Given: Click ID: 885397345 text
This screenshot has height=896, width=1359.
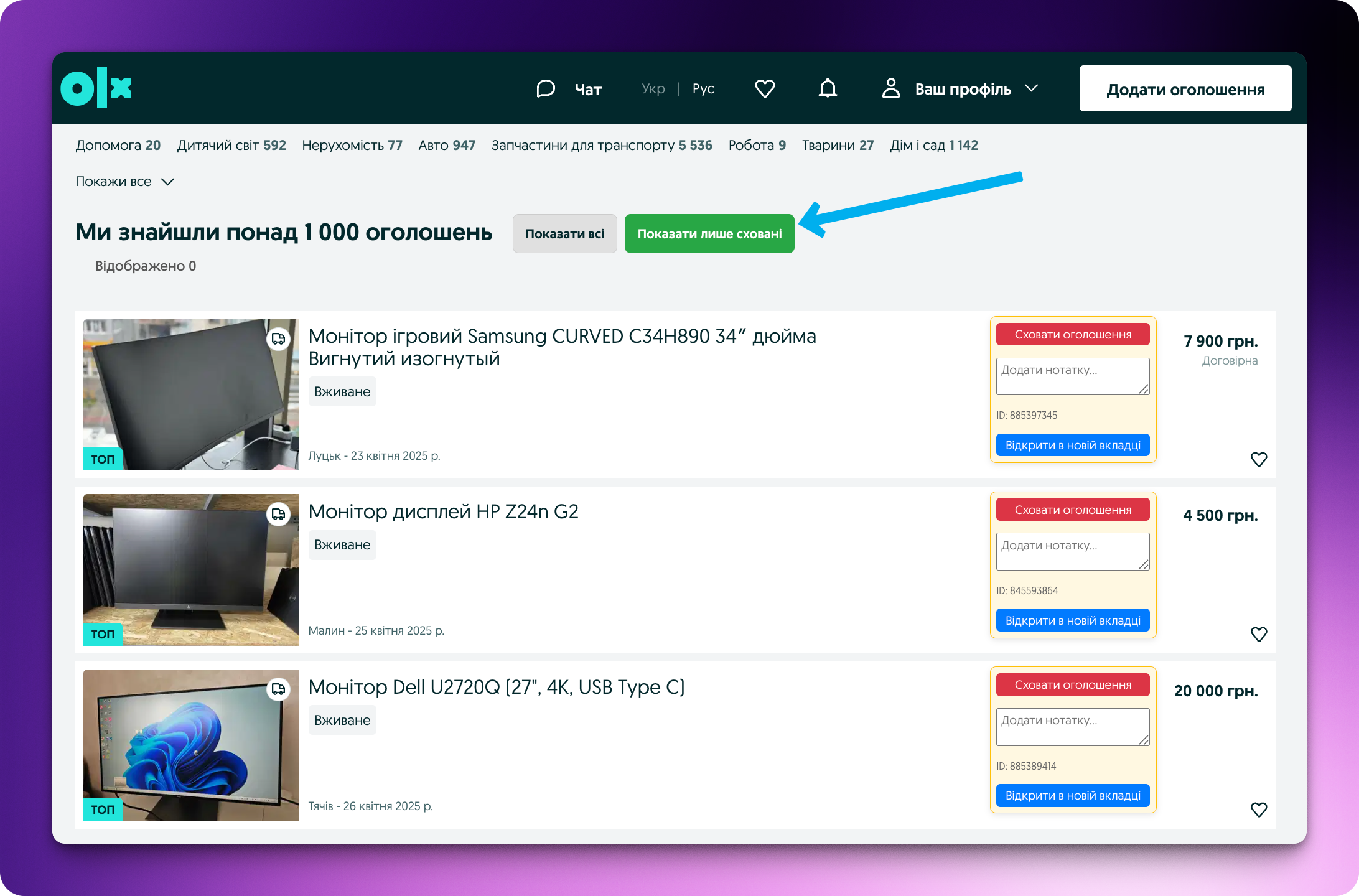Looking at the screenshot, I should 1027,415.
